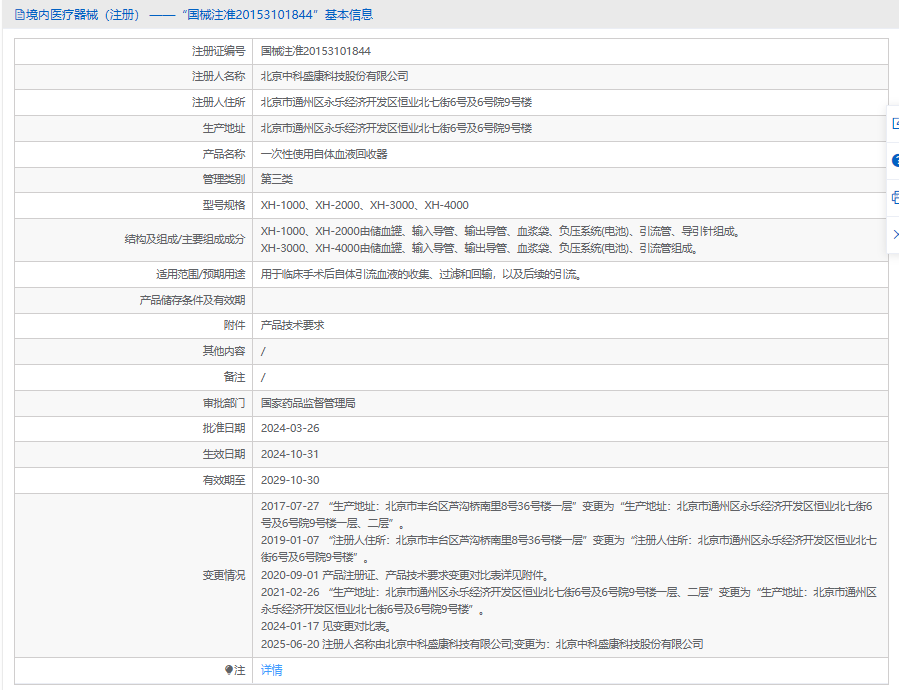899x690 pixels.
Task: Click the 第三类 management category value
Action: [x=276, y=180]
